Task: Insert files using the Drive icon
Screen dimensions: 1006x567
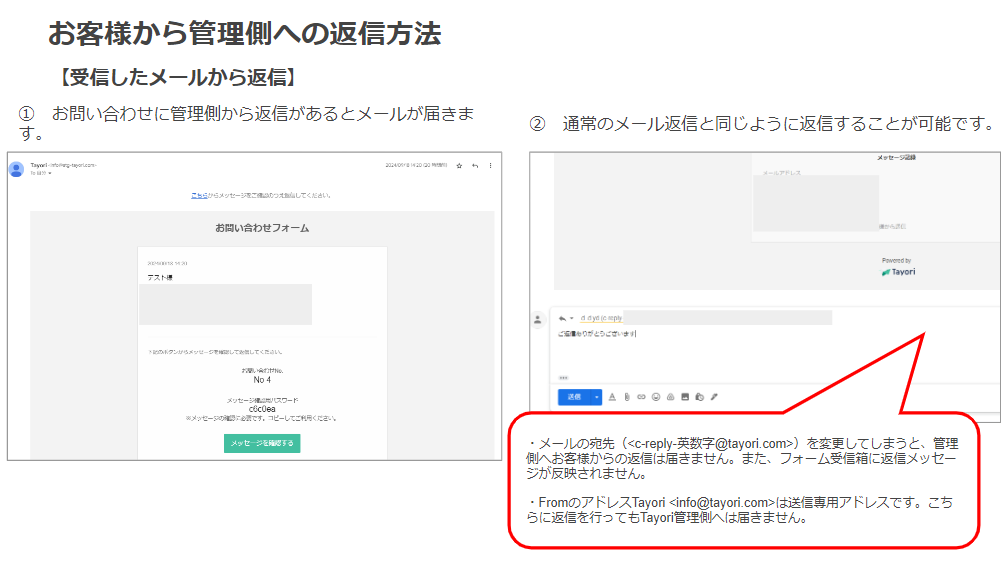Action: point(670,397)
